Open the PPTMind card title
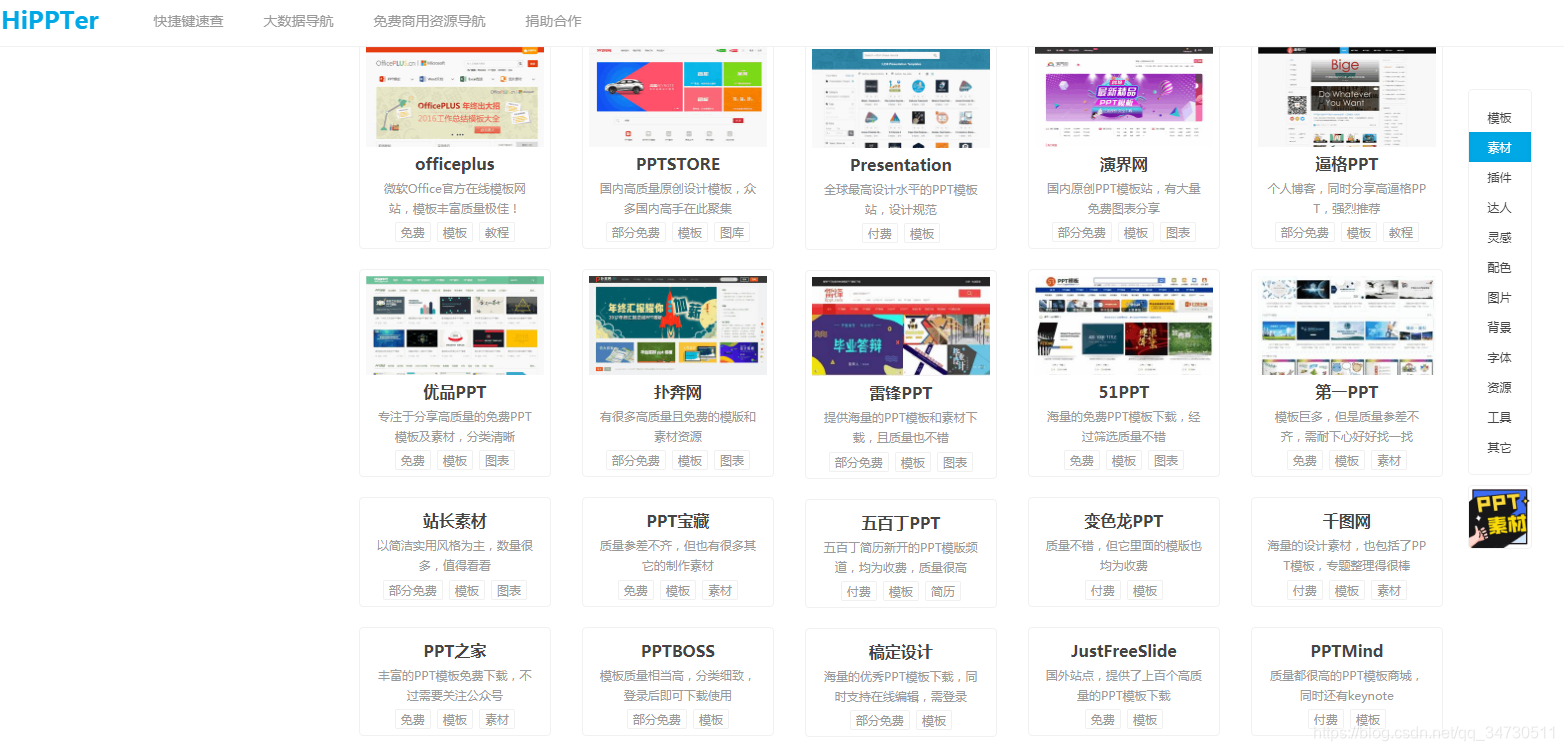This screenshot has height=751, width=1564. pos(1347,651)
